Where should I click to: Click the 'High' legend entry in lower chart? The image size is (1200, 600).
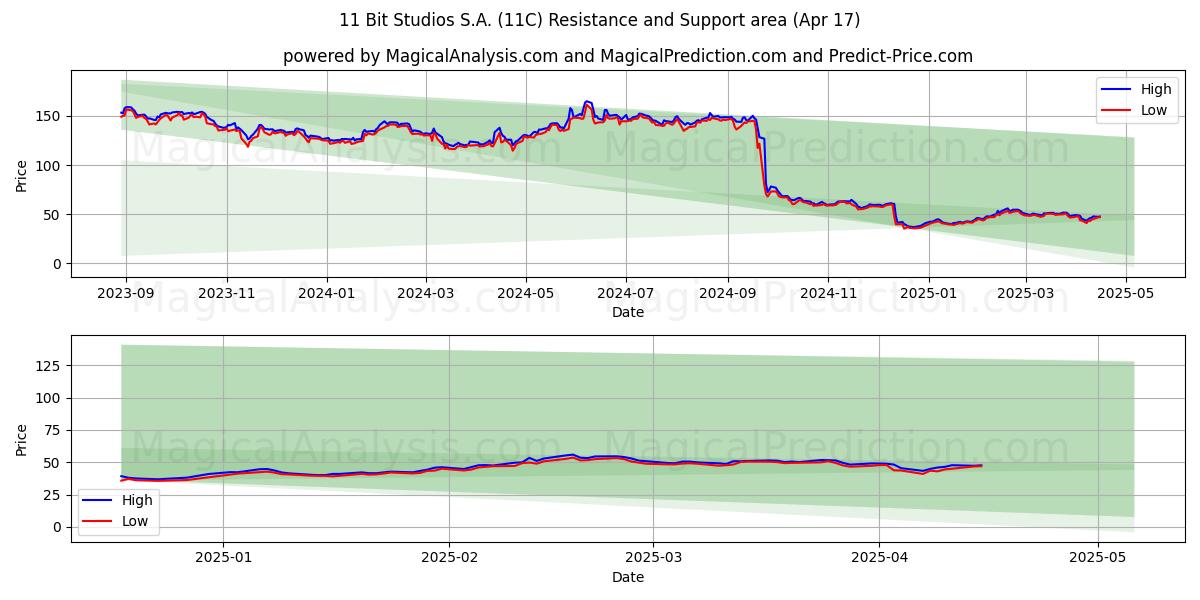click(x=118, y=500)
